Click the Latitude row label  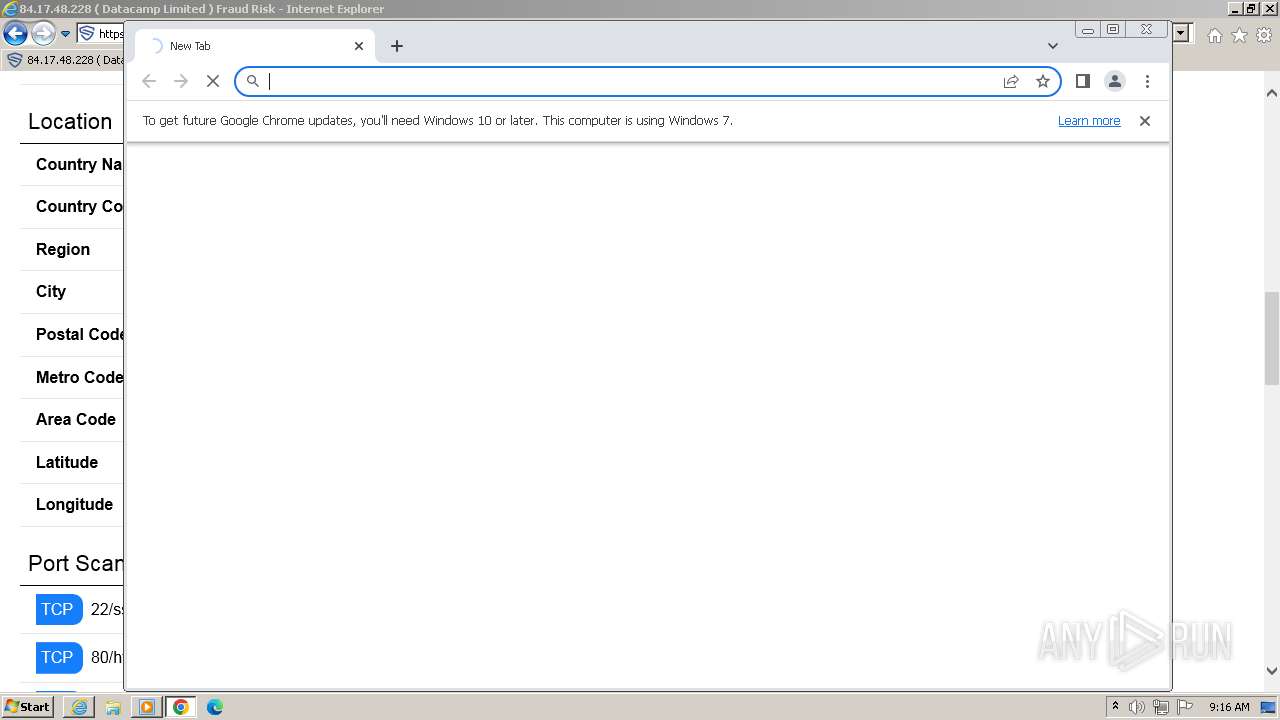(67, 462)
